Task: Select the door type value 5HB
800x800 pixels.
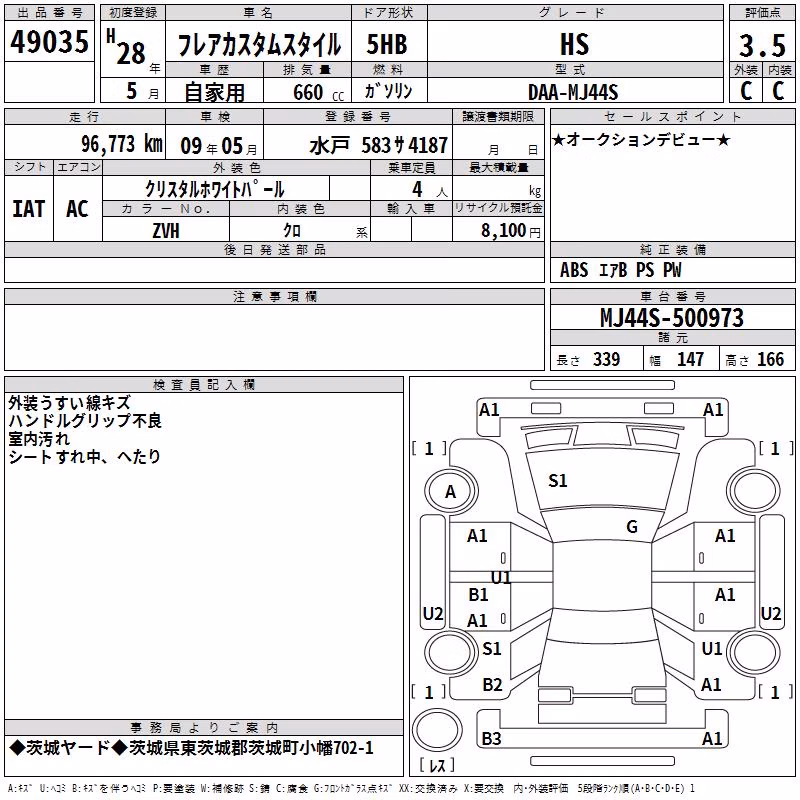Action: click(387, 44)
